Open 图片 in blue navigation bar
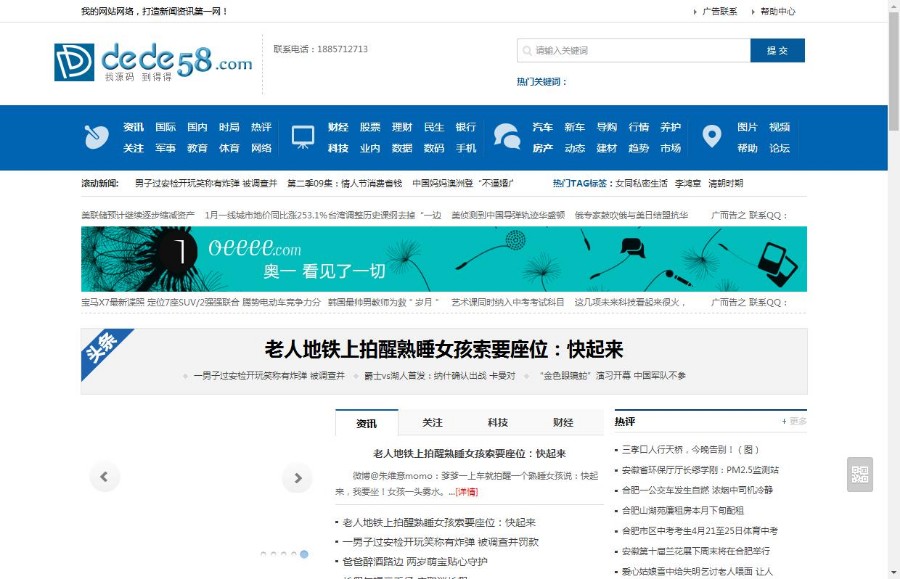The height and width of the screenshot is (579, 900). (747, 127)
